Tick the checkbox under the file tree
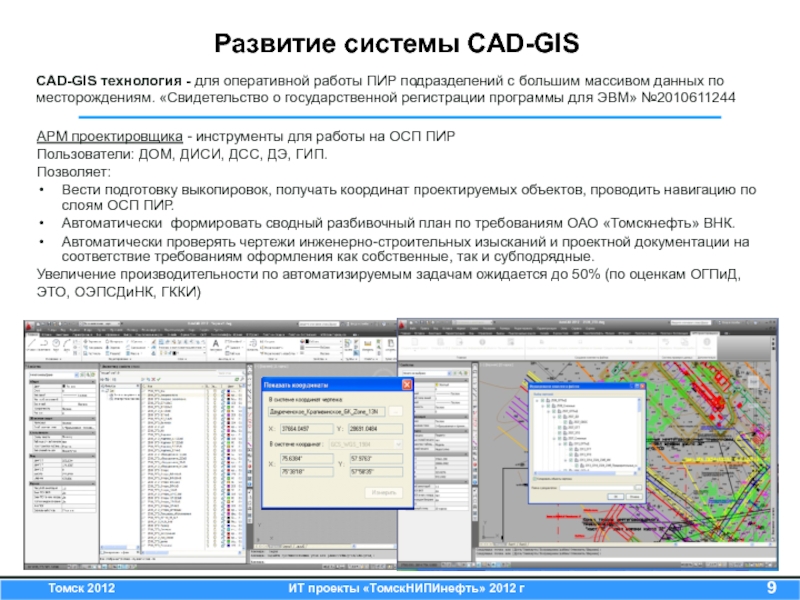Image resolution: width=800 pixels, height=600 pixels. click(x=537, y=481)
